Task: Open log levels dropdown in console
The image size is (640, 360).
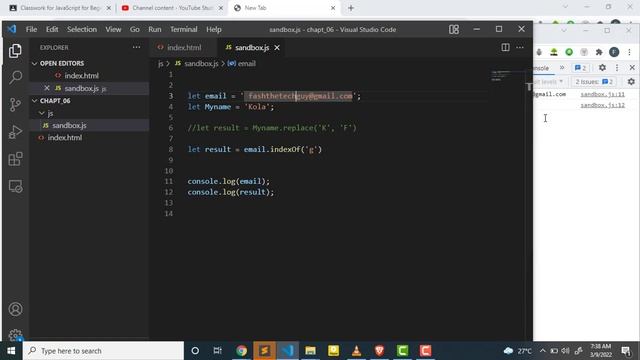Action: pos(548,82)
